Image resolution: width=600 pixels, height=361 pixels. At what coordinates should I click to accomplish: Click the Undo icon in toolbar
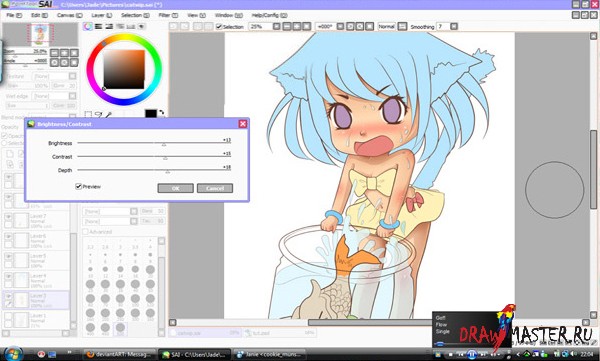[x=174, y=26]
